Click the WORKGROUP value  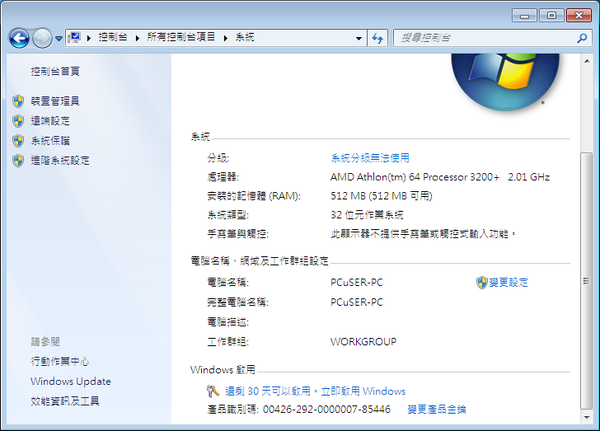(x=364, y=342)
